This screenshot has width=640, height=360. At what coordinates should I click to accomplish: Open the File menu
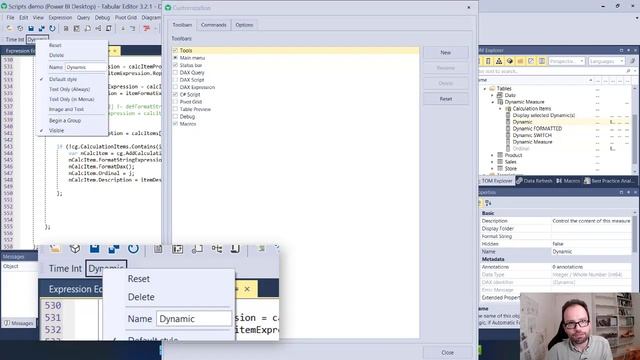[11, 18]
